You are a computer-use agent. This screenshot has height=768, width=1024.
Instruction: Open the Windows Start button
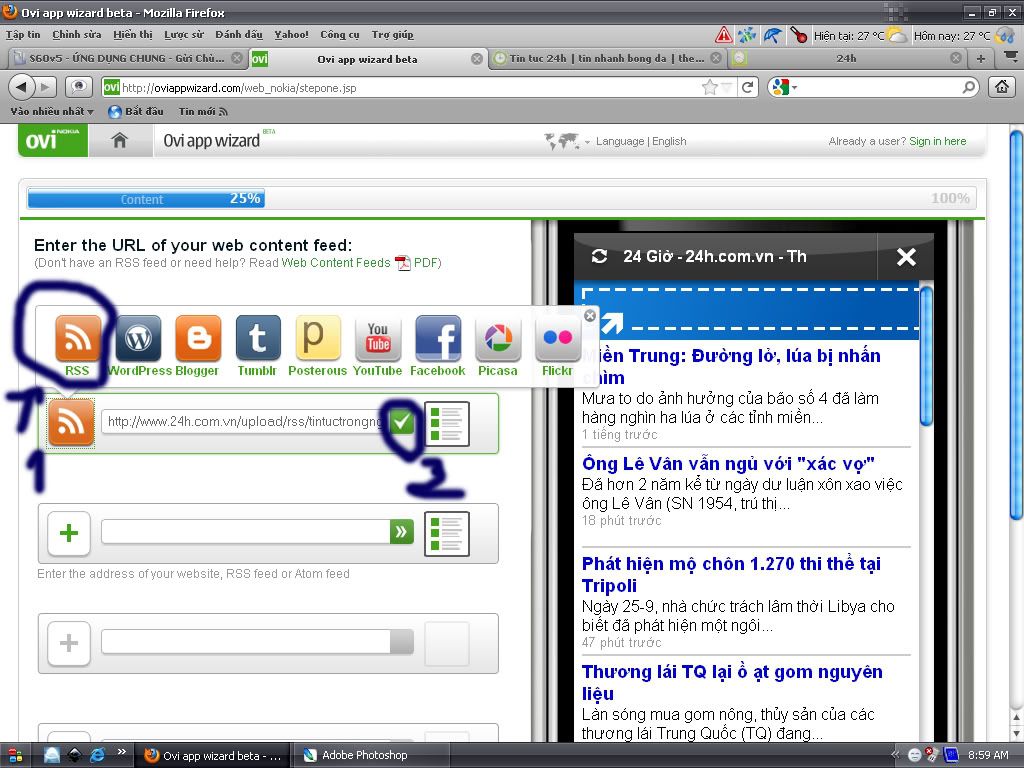(x=14, y=756)
